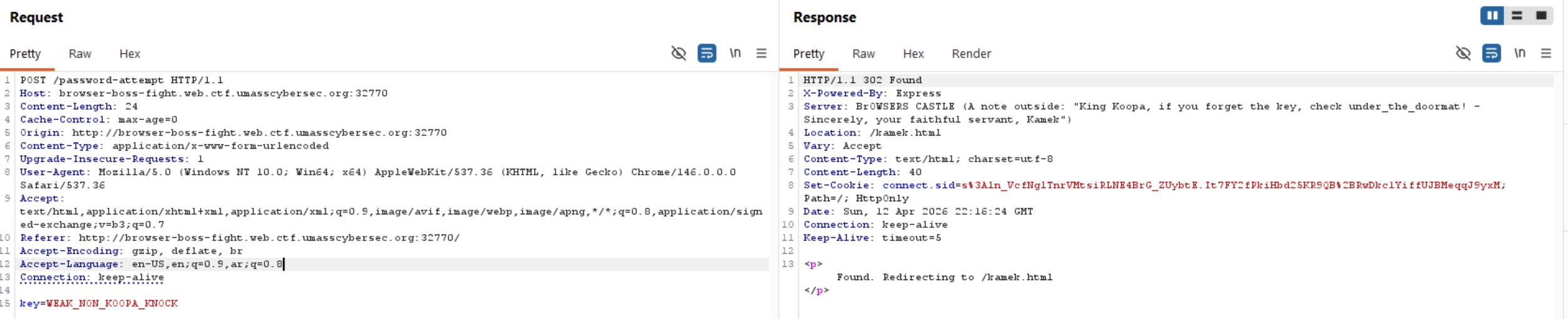Open Request panel options menu
This screenshot has height=319, width=1568.
click(761, 53)
